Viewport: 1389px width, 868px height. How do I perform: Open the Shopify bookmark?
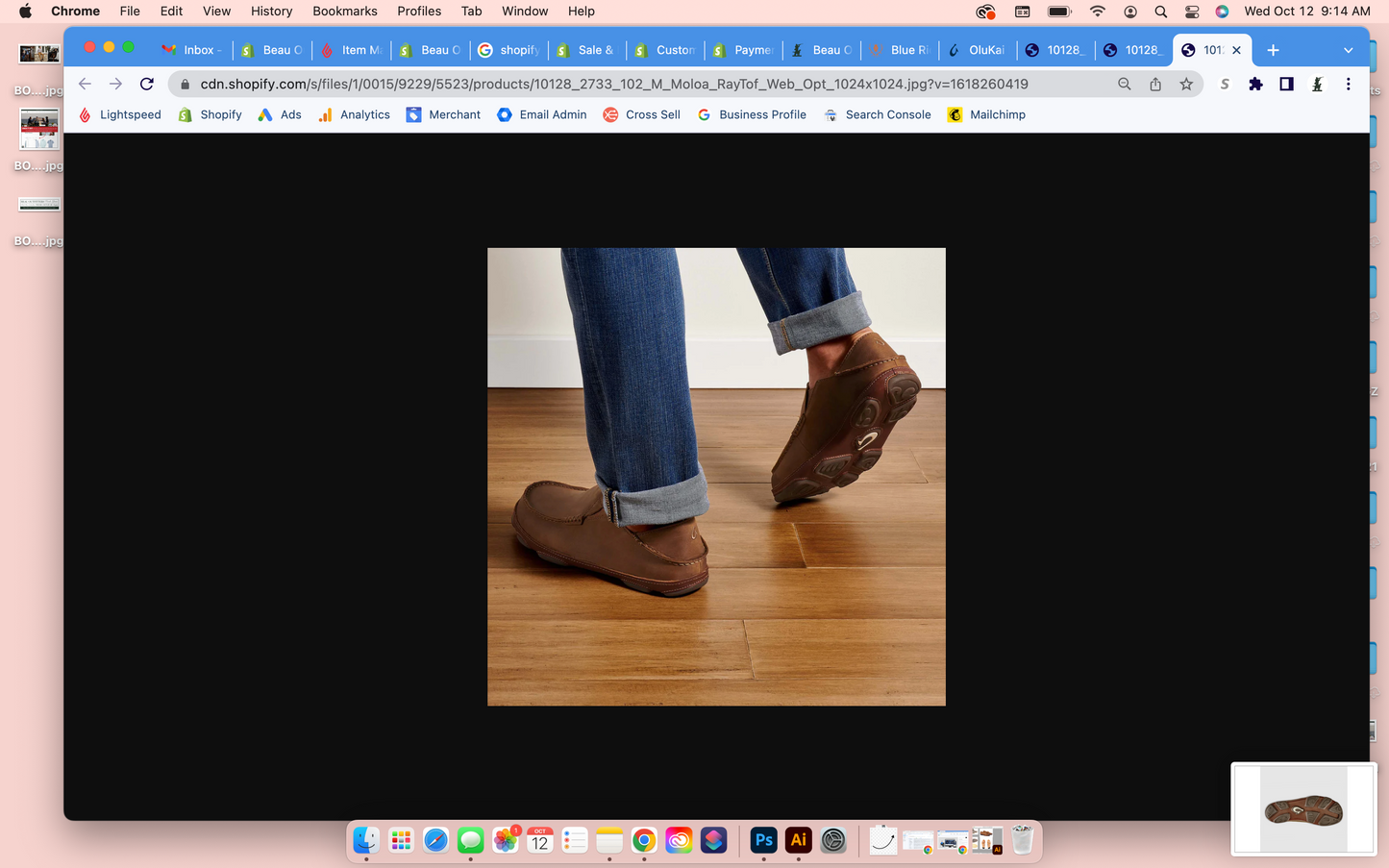point(211,114)
